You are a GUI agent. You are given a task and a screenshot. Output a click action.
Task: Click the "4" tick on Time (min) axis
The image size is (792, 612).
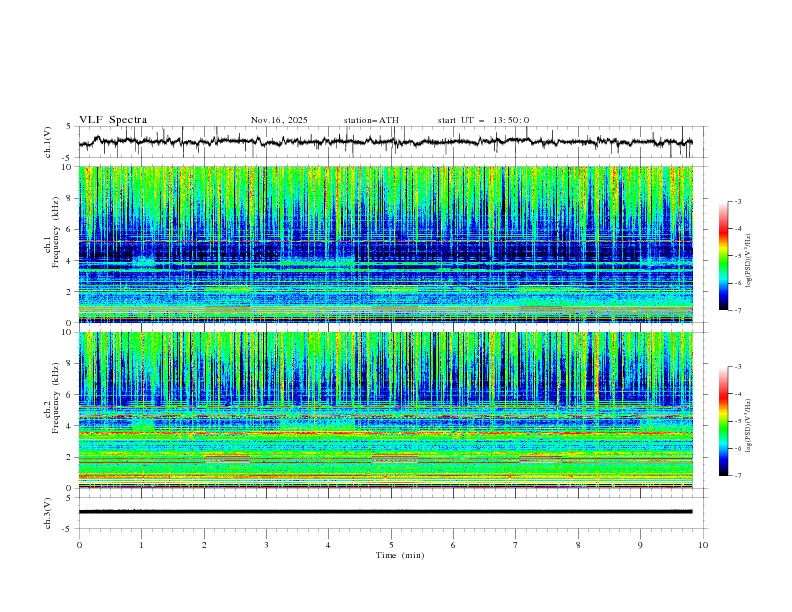329,545
